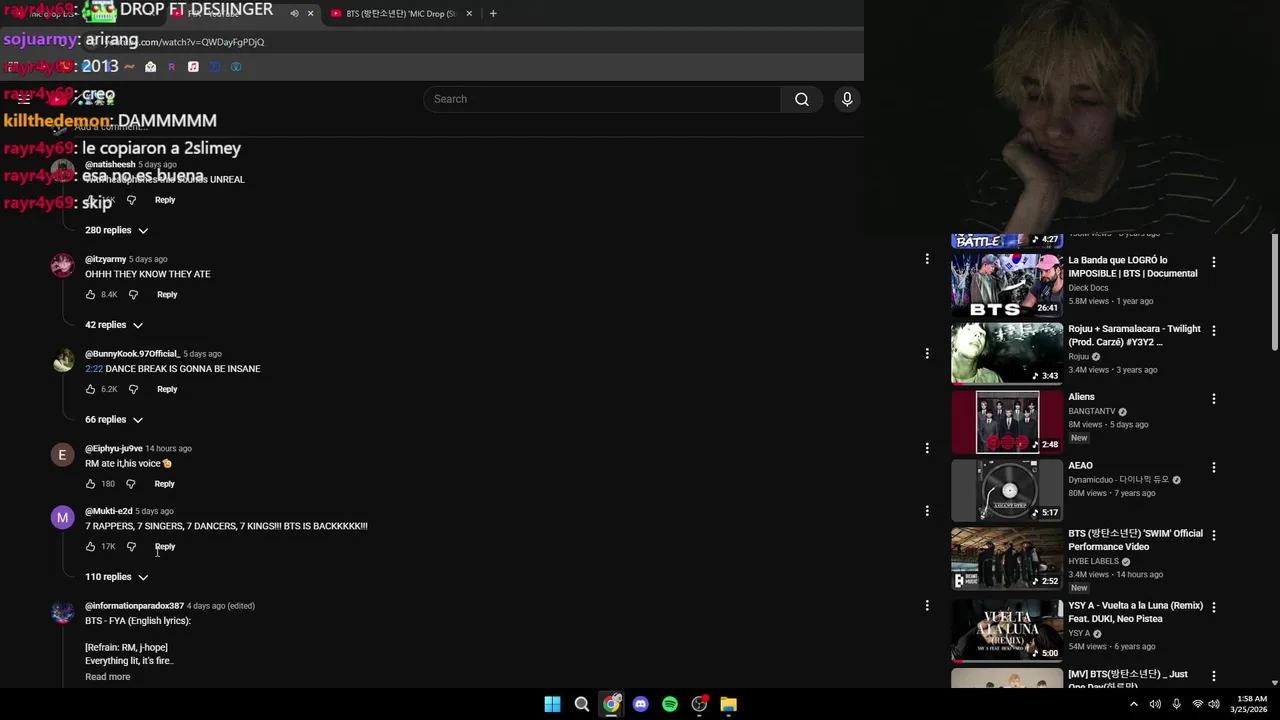1280x720 pixels.
Task: Close the BTS MIC Drop tab
Action: click(469, 14)
